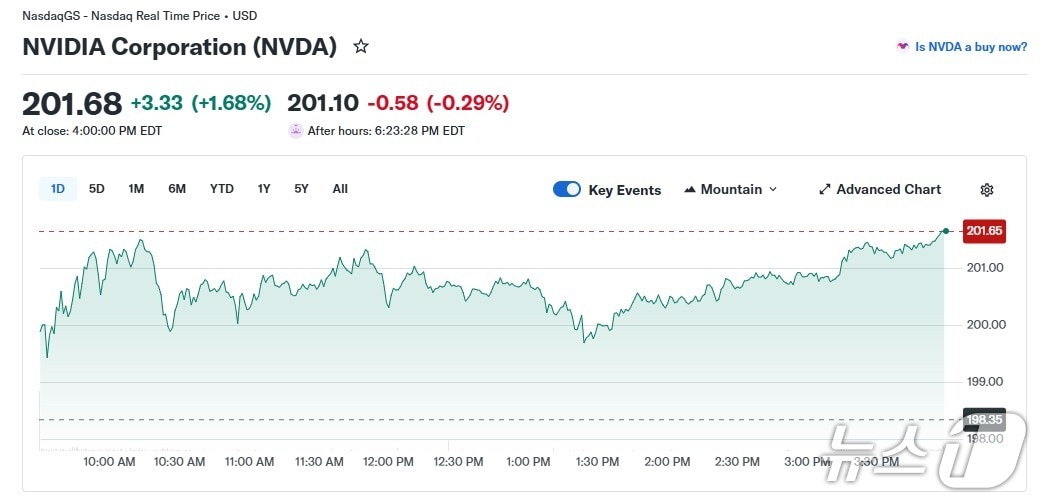Image resolution: width=1042 pixels, height=504 pixels.
Task: Select the 1Y time range
Action: point(264,189)
